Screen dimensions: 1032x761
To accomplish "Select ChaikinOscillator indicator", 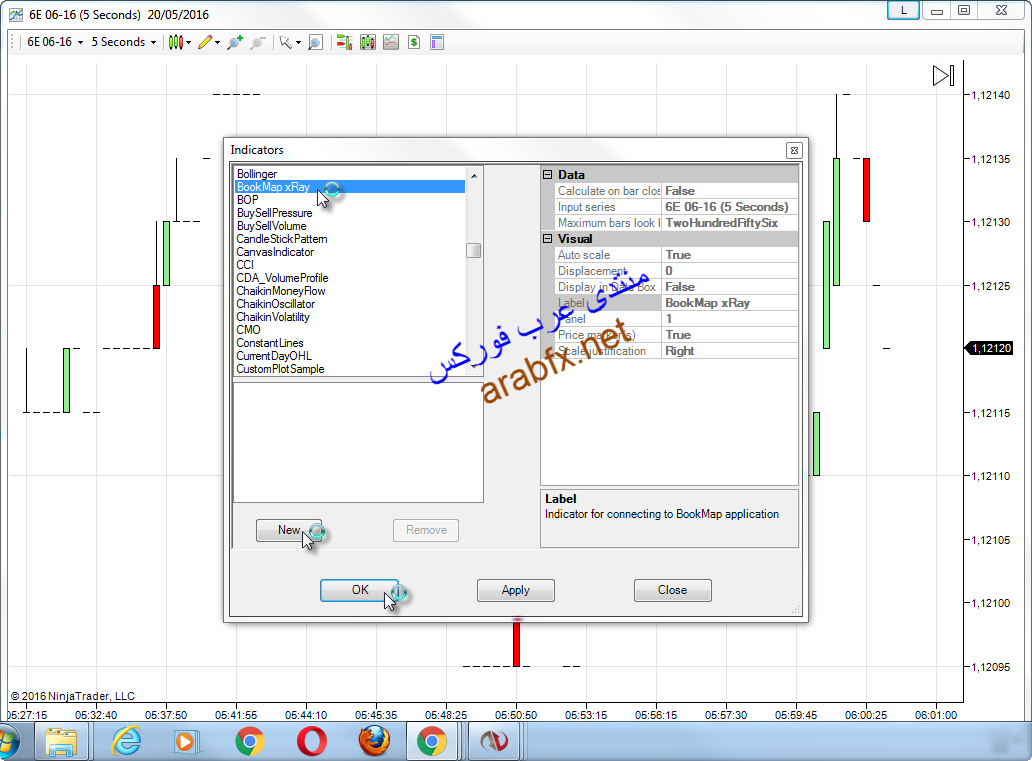I will coord(350,304).
